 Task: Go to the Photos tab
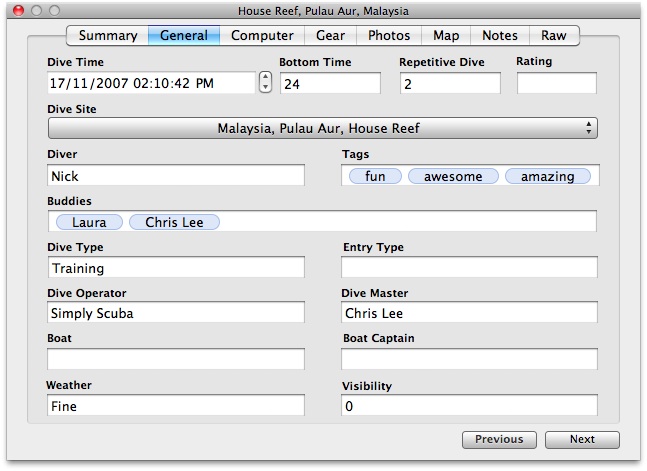coord(388,36)
